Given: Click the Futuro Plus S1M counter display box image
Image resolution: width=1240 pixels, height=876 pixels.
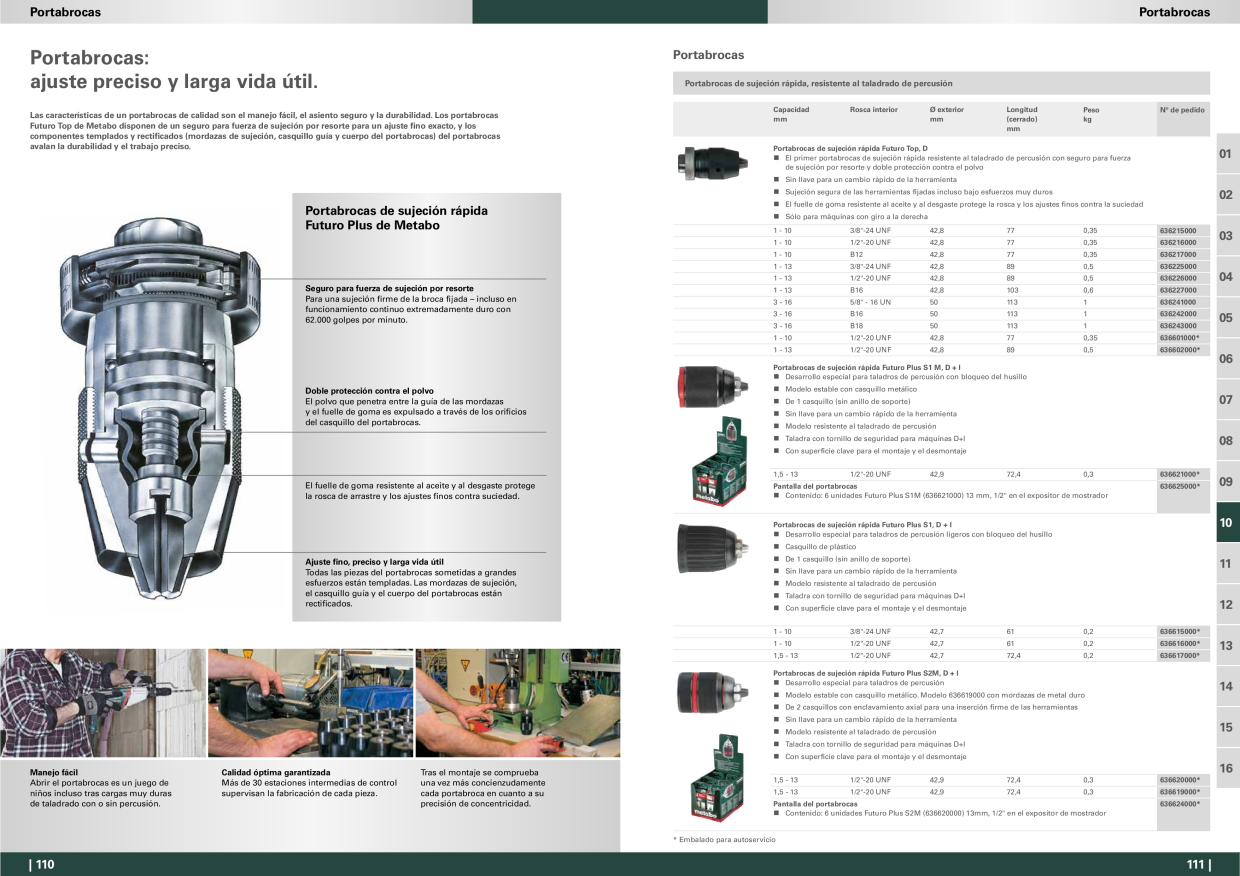Looking at the screenshot, I should tap(720, 460).
